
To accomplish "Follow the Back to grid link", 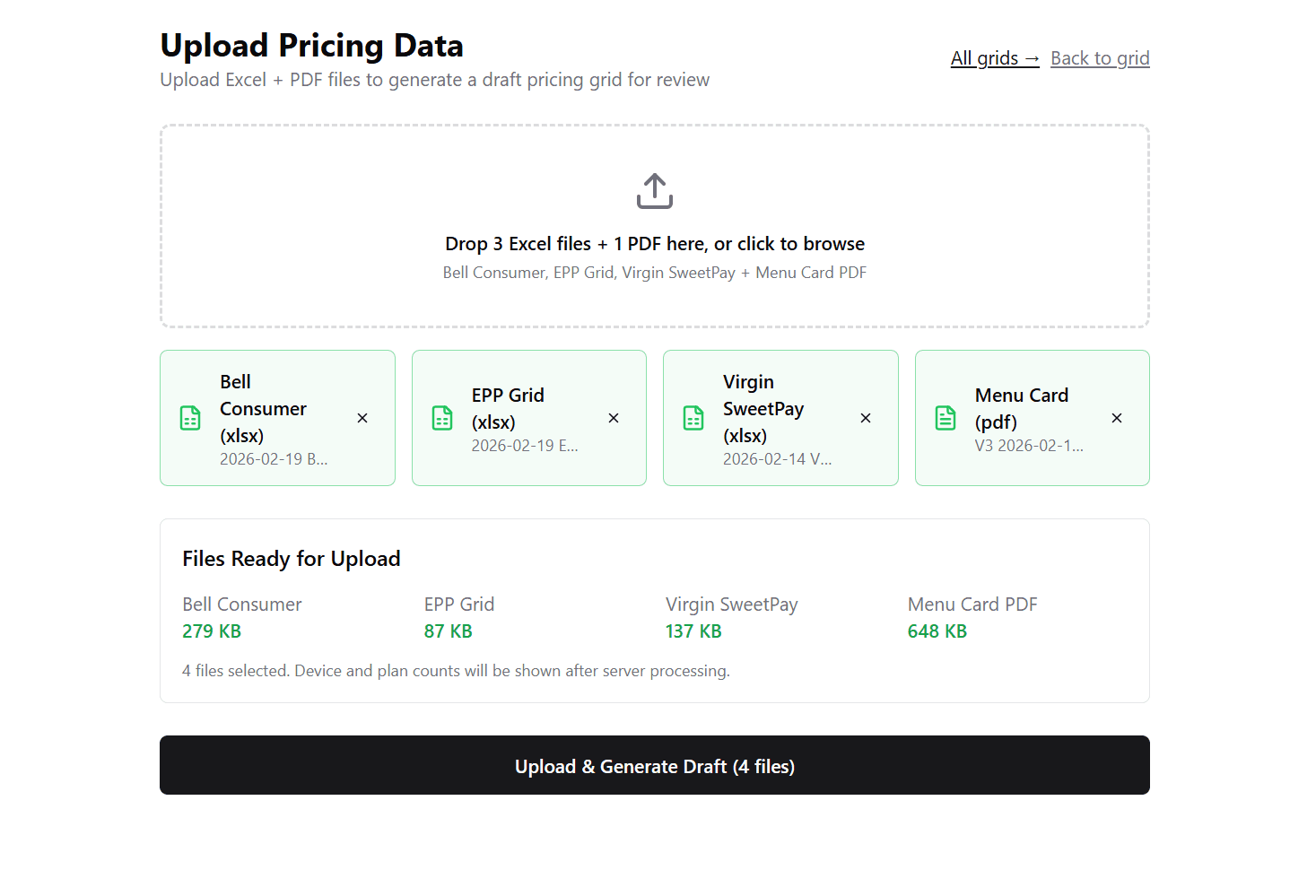I will [1100, 57].
